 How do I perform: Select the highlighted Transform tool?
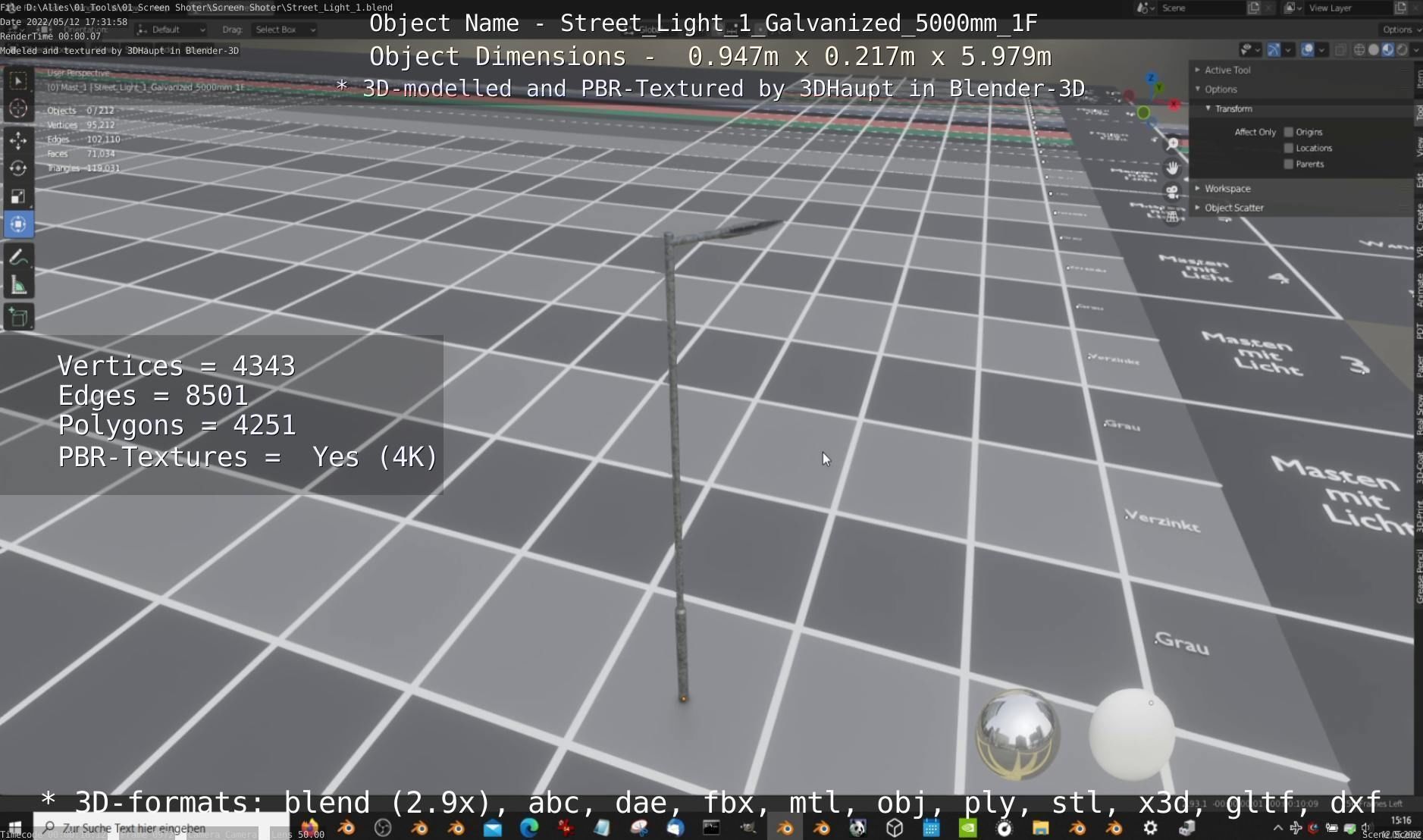tap(18, 224)
